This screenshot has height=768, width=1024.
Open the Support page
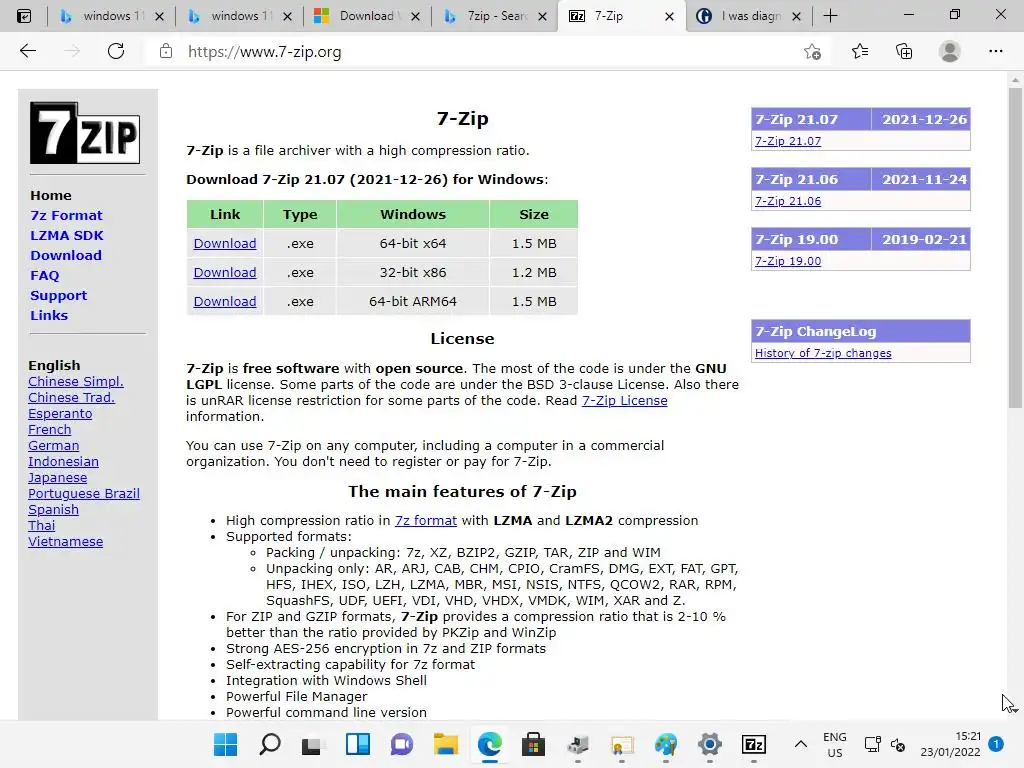58,295
